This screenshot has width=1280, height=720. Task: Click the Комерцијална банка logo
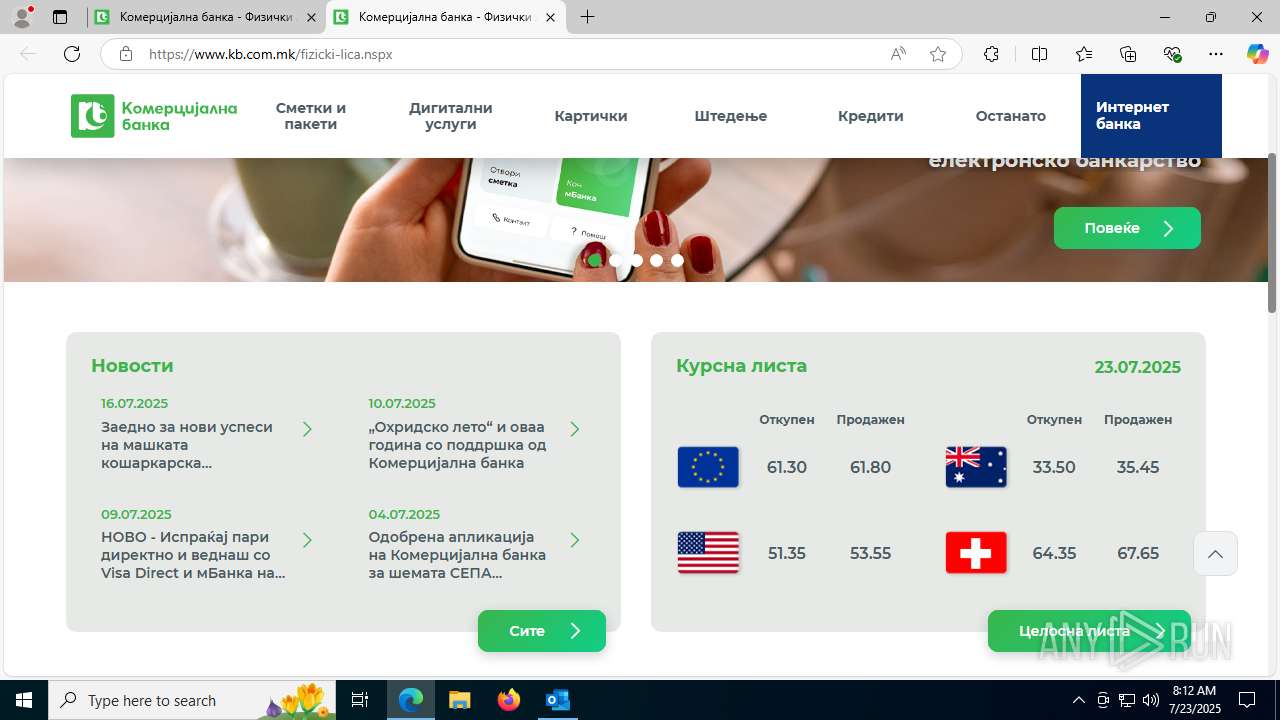pos(154,116)
